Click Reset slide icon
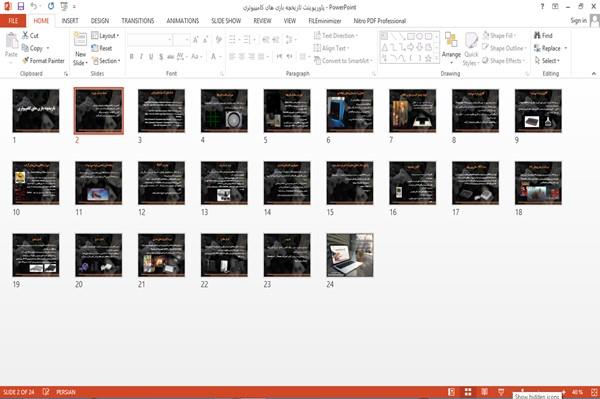The width and height of the screenshot is (600, 399). (95, 48)
